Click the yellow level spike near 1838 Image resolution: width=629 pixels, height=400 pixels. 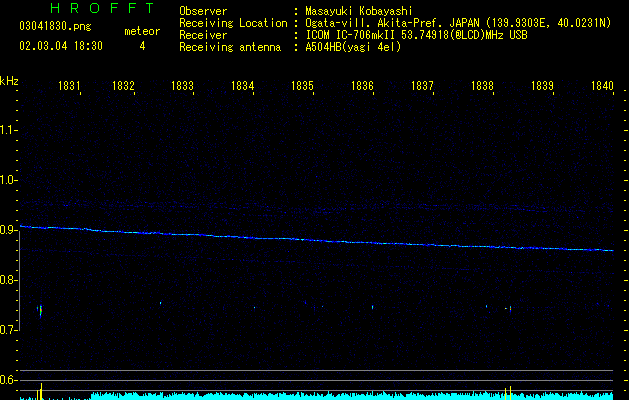pos(508,393)
